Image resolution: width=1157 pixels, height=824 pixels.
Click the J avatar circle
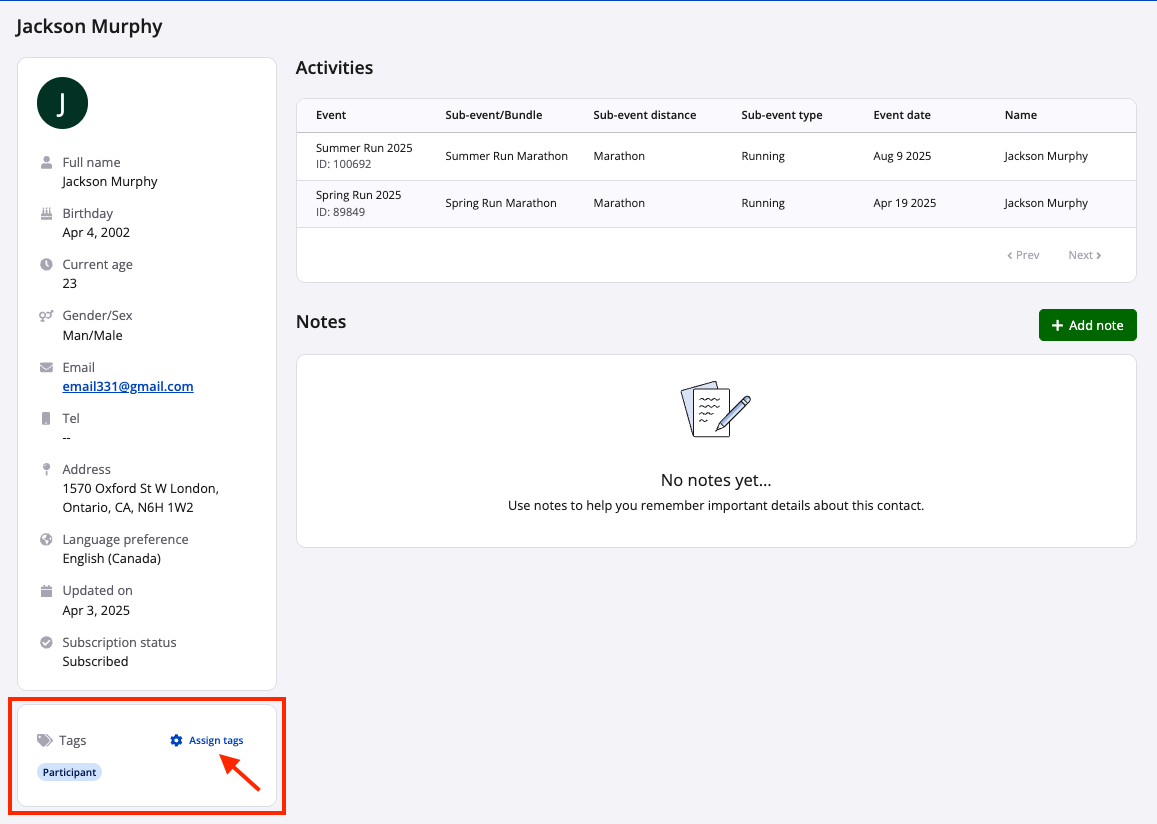click(62, 103)
